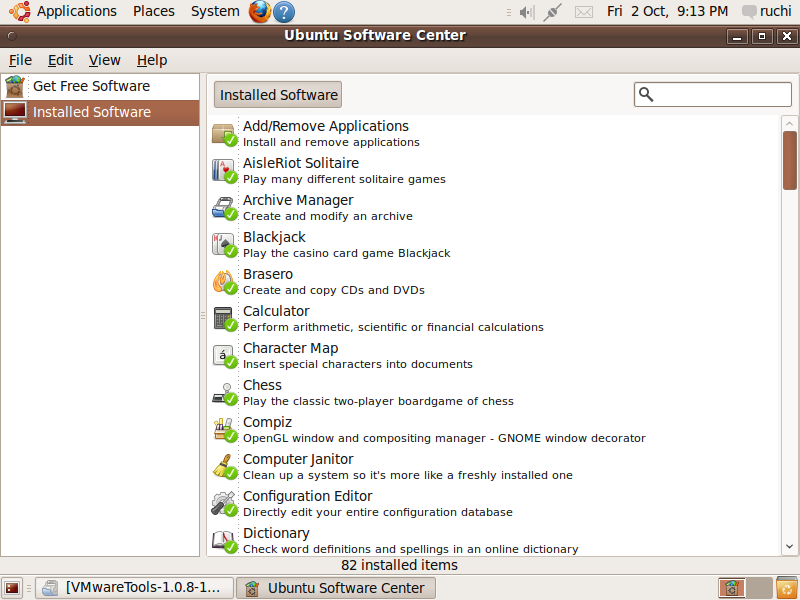Click the Computer Janitor broom icon
Screen dimensions: 800x600
(x=224, y=467)
